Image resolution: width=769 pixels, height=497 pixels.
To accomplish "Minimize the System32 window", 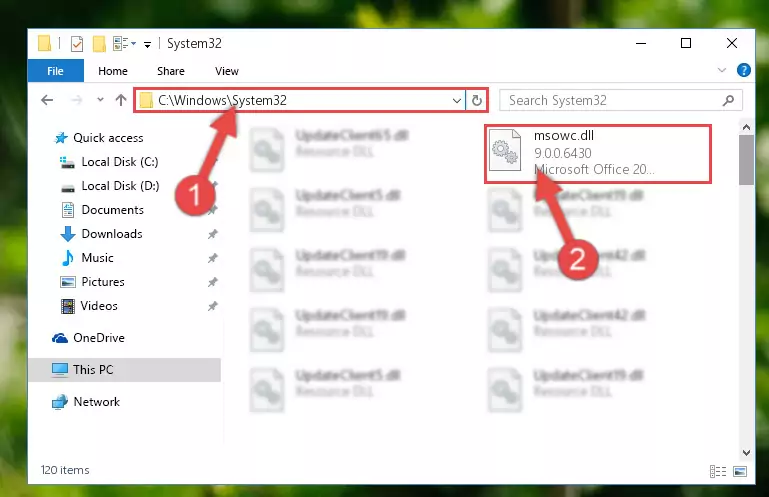I will click(641, 43).
